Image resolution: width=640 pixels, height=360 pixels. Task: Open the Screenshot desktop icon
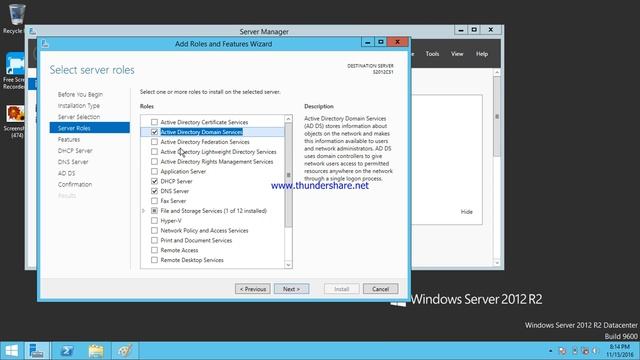pos(15,122)
